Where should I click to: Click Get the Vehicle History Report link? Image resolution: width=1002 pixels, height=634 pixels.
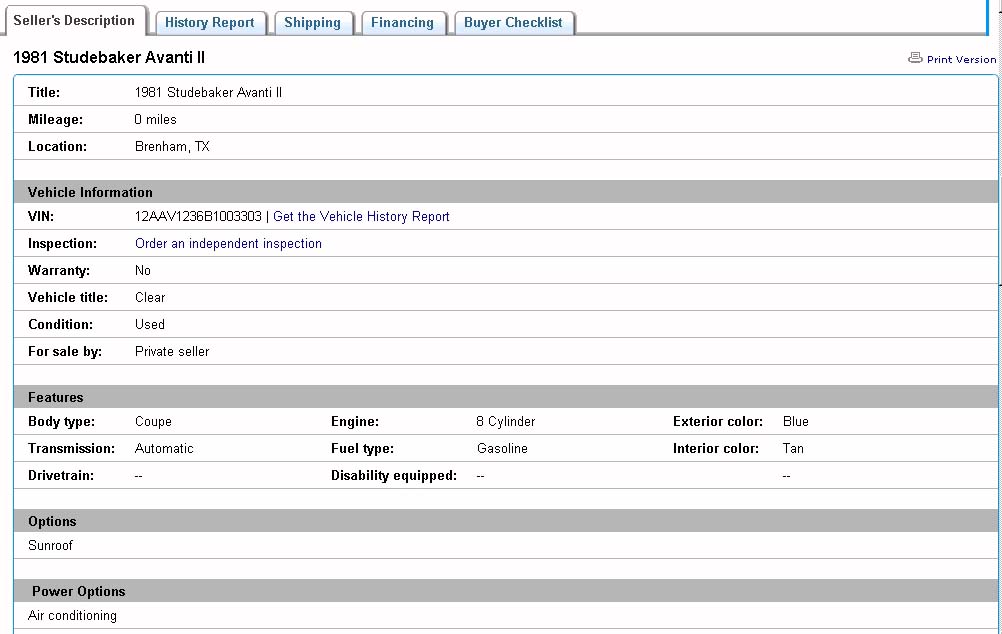[361, 217]
